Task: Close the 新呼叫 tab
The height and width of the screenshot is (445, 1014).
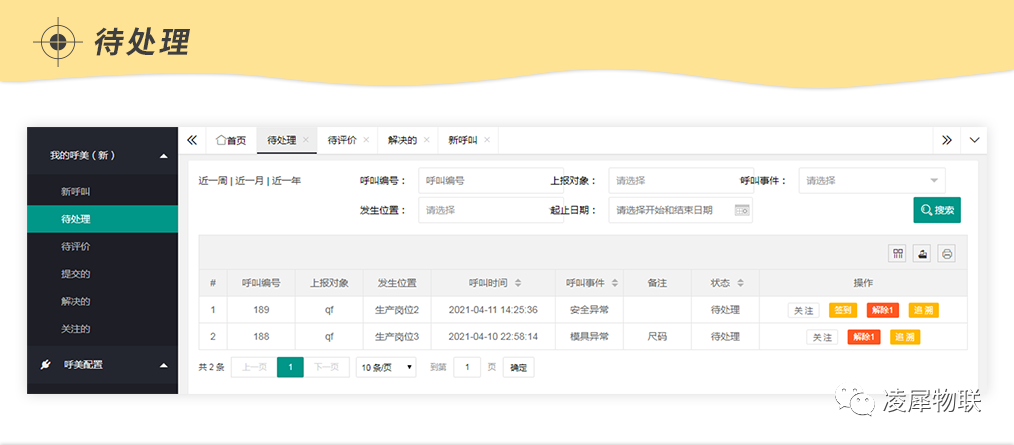Action: tap(487, 140)
